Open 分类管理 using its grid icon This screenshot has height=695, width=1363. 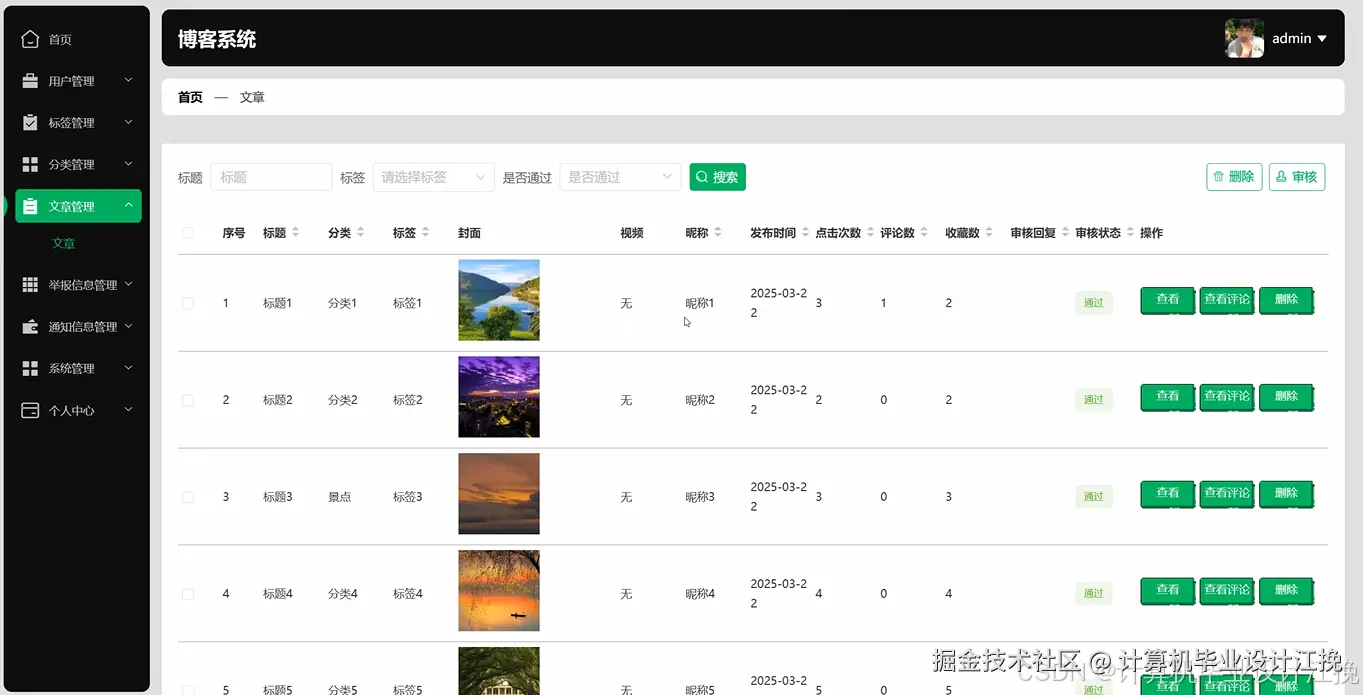(29, 164)
